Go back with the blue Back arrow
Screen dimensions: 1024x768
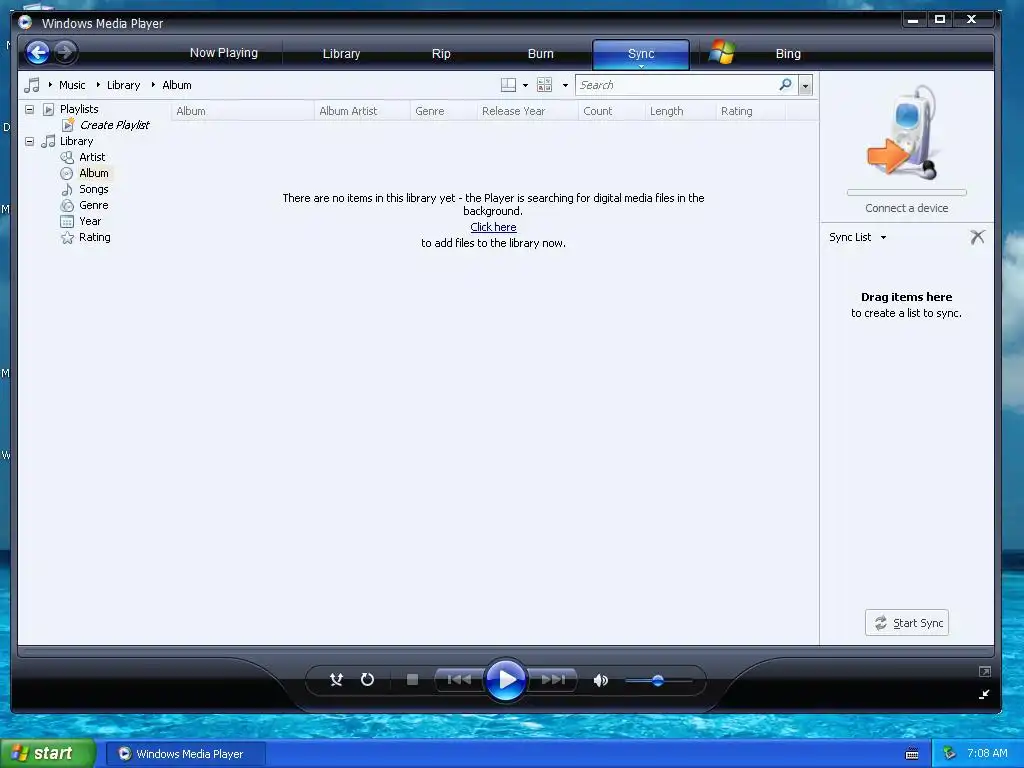38,52
